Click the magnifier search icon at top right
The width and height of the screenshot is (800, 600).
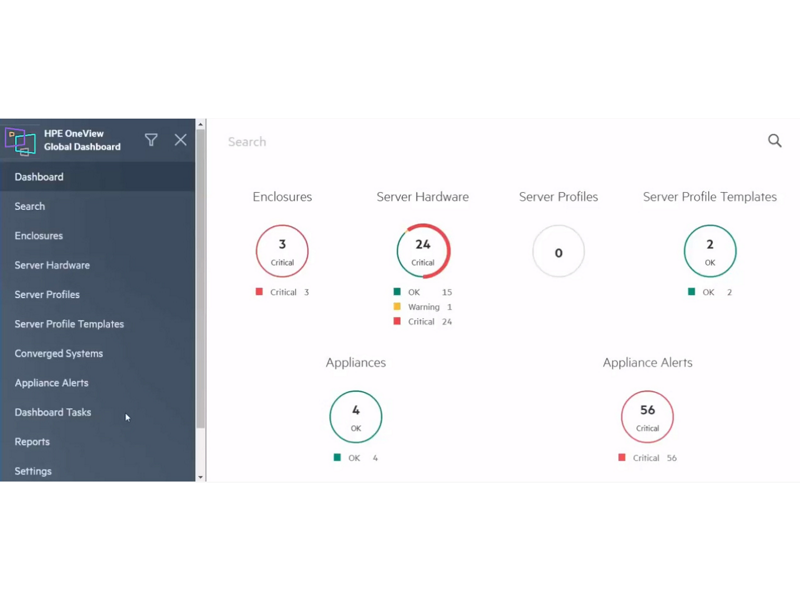(774, 141)
